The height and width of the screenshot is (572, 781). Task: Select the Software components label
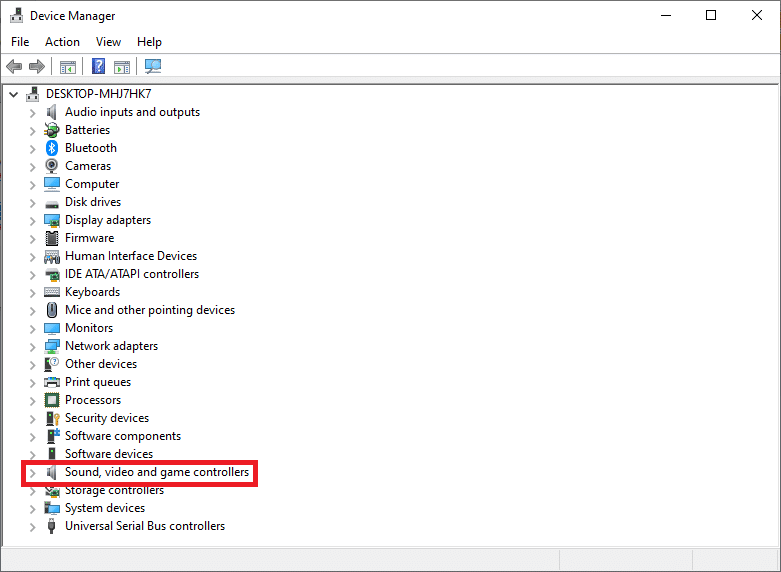click(123, 436)
